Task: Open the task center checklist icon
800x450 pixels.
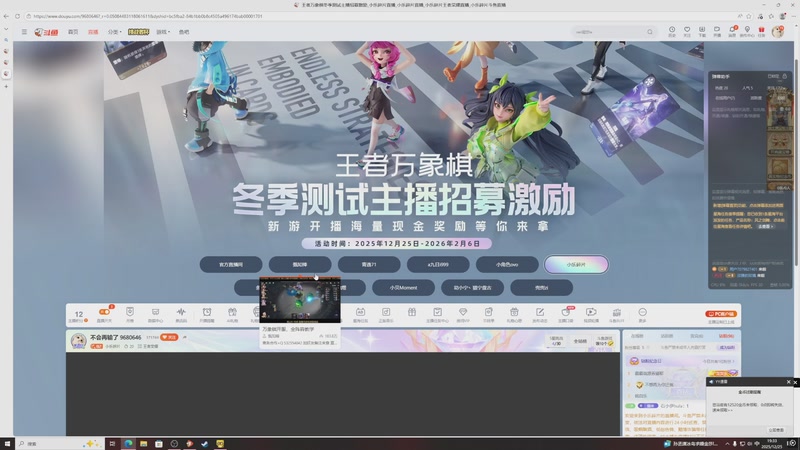Action: click(437, 314)
